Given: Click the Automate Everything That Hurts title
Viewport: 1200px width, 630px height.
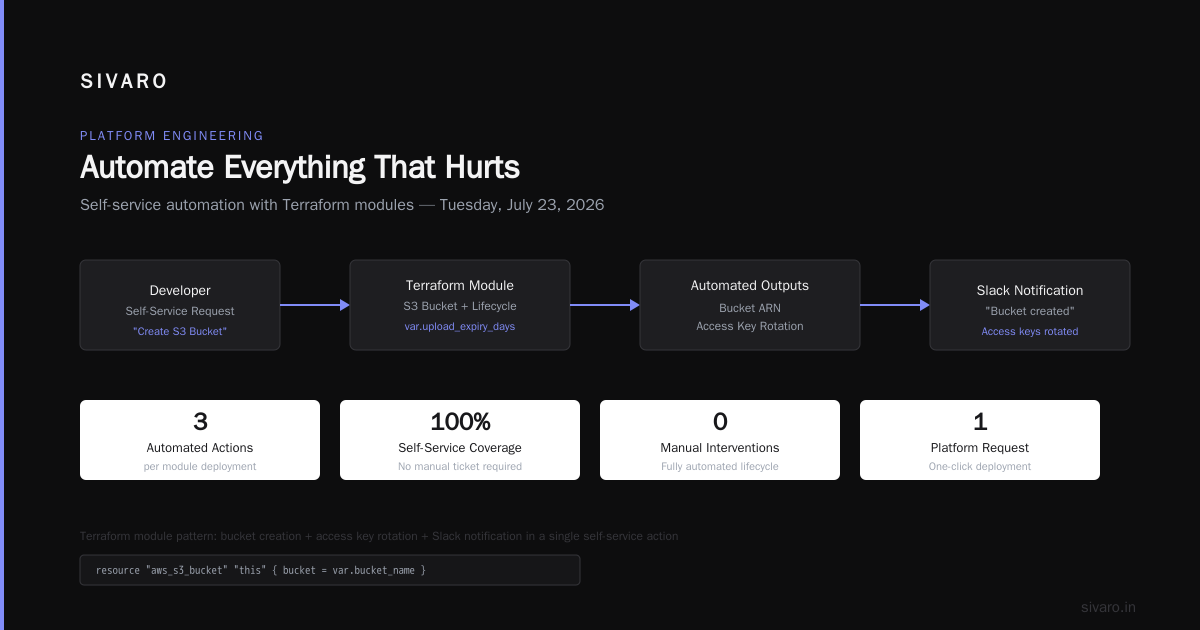Looking at the screenshot, I should click(x=300, y=167).
